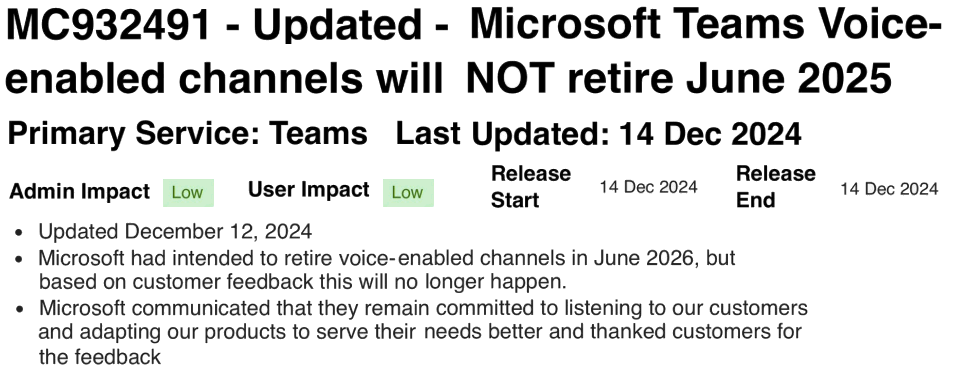
Task: Click the 'adapting our products' text line
Action: (420, 332)
